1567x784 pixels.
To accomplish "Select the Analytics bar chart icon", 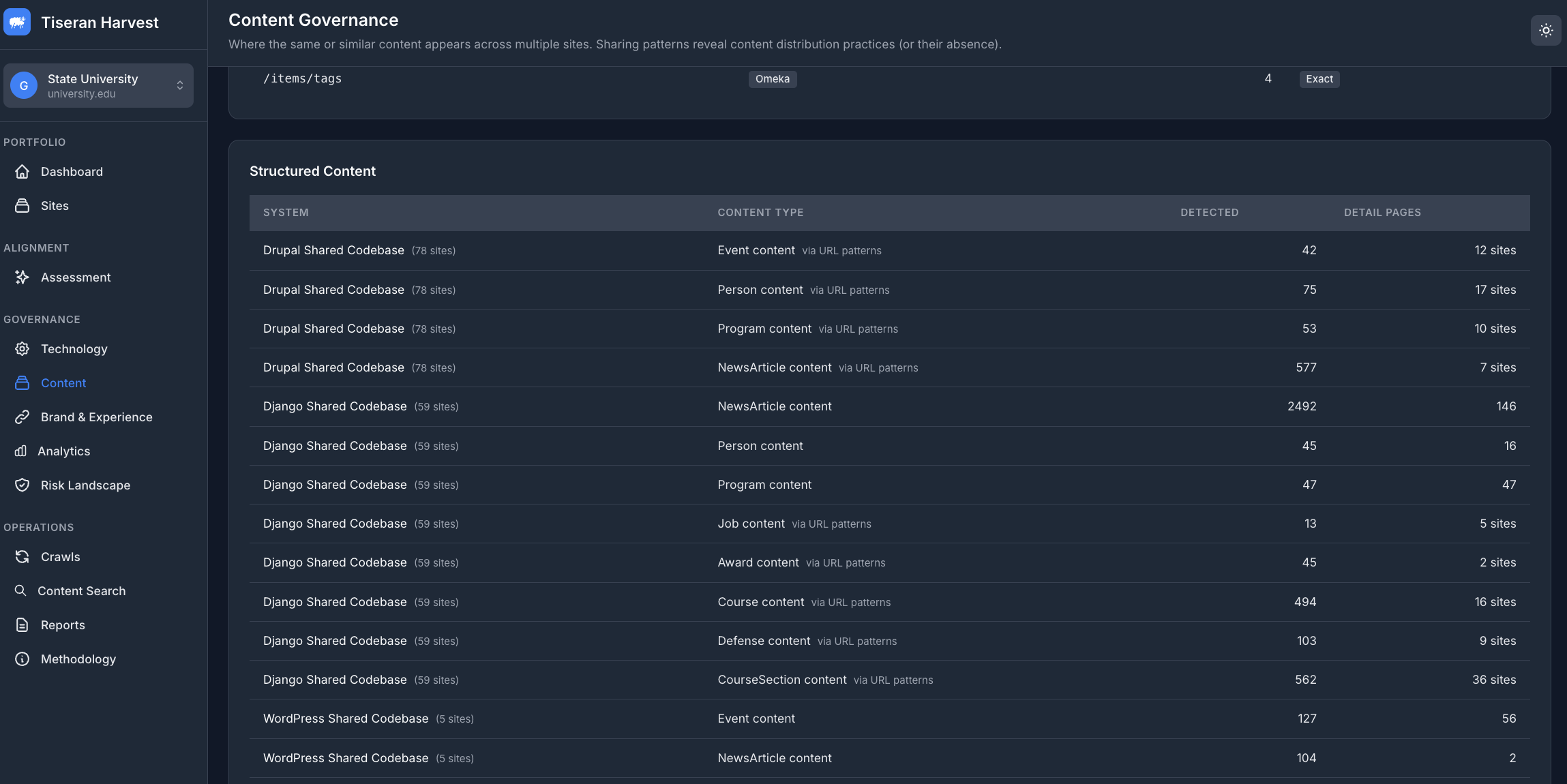I will pos(23,451).
